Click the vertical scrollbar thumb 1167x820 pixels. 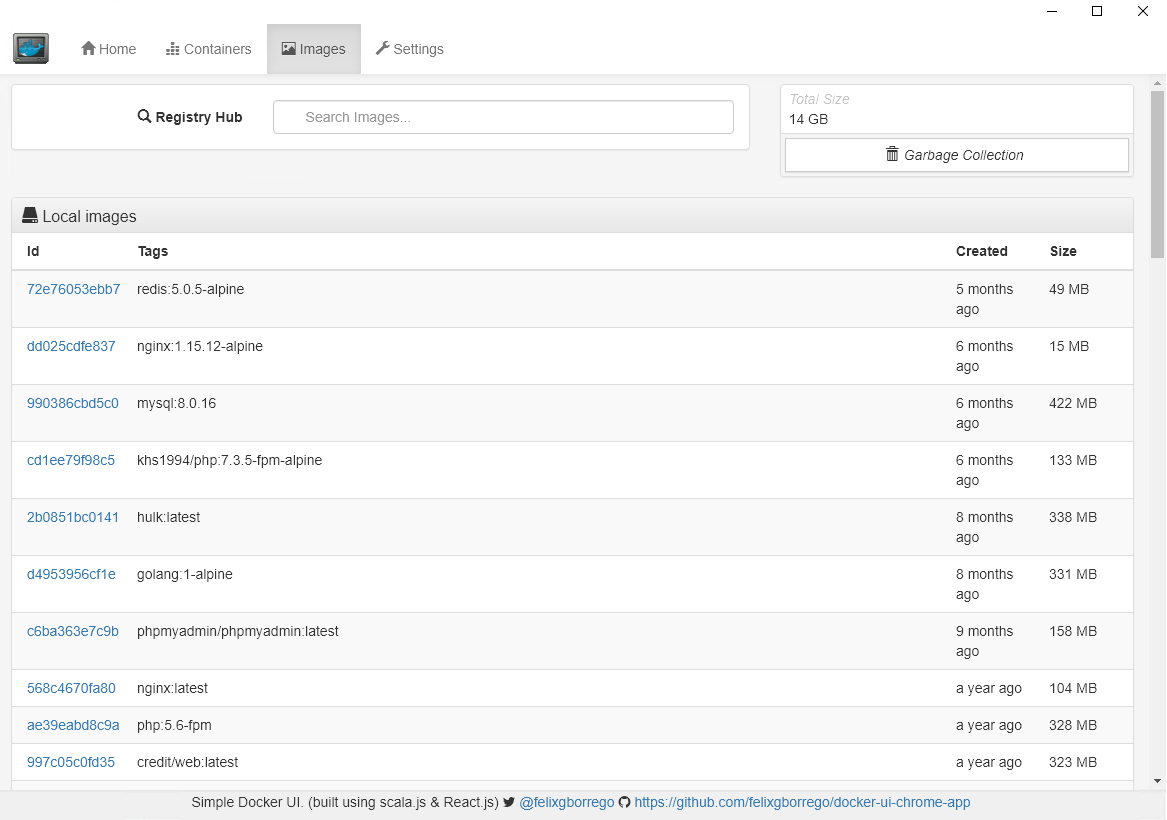point(1157,175)
